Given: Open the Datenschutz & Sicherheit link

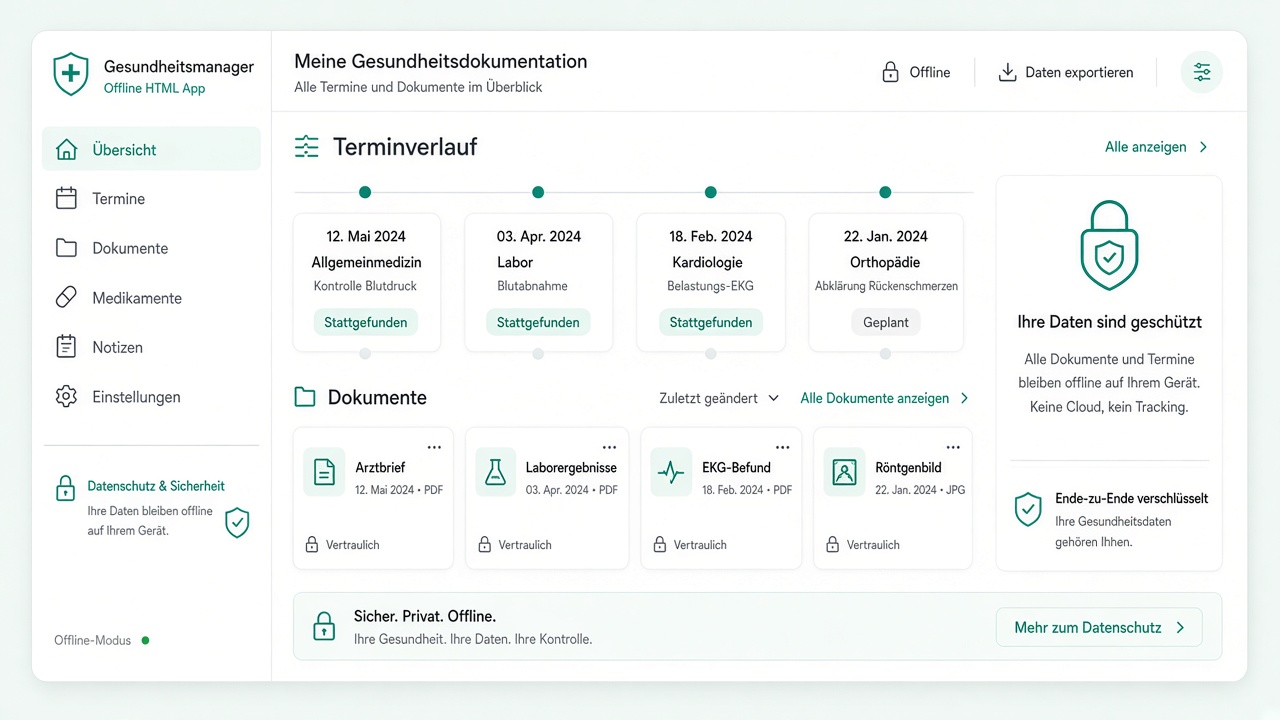Looking at the screenshot, I should 156,486.
